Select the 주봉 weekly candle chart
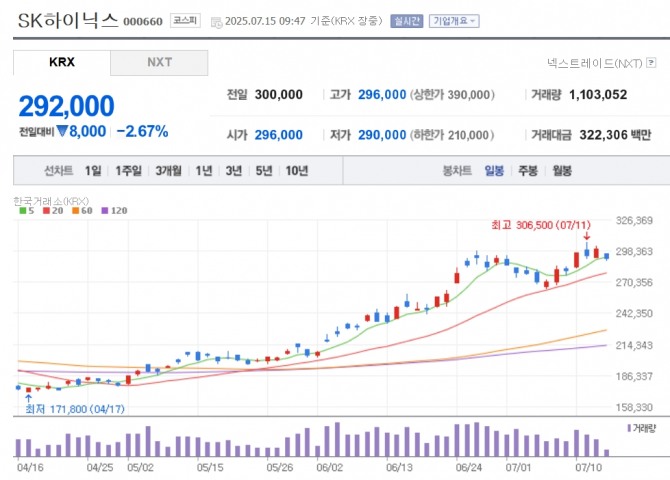The image size is (670, 480). coord(528,171)
